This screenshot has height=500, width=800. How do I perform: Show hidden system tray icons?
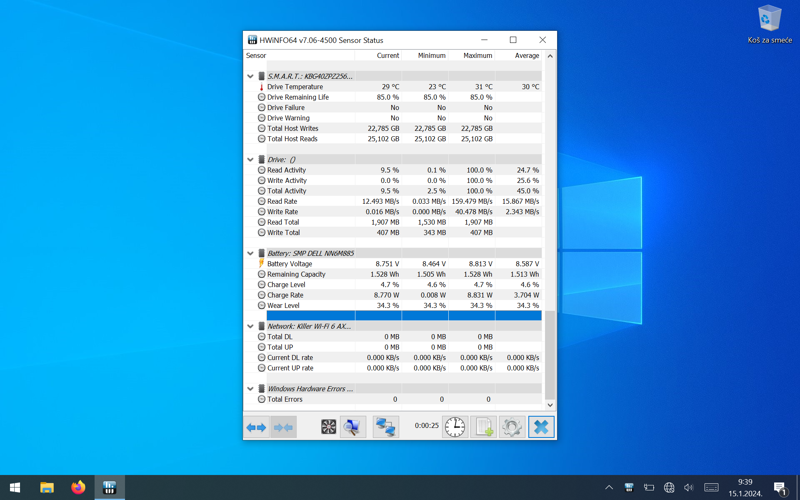[609, 488]
